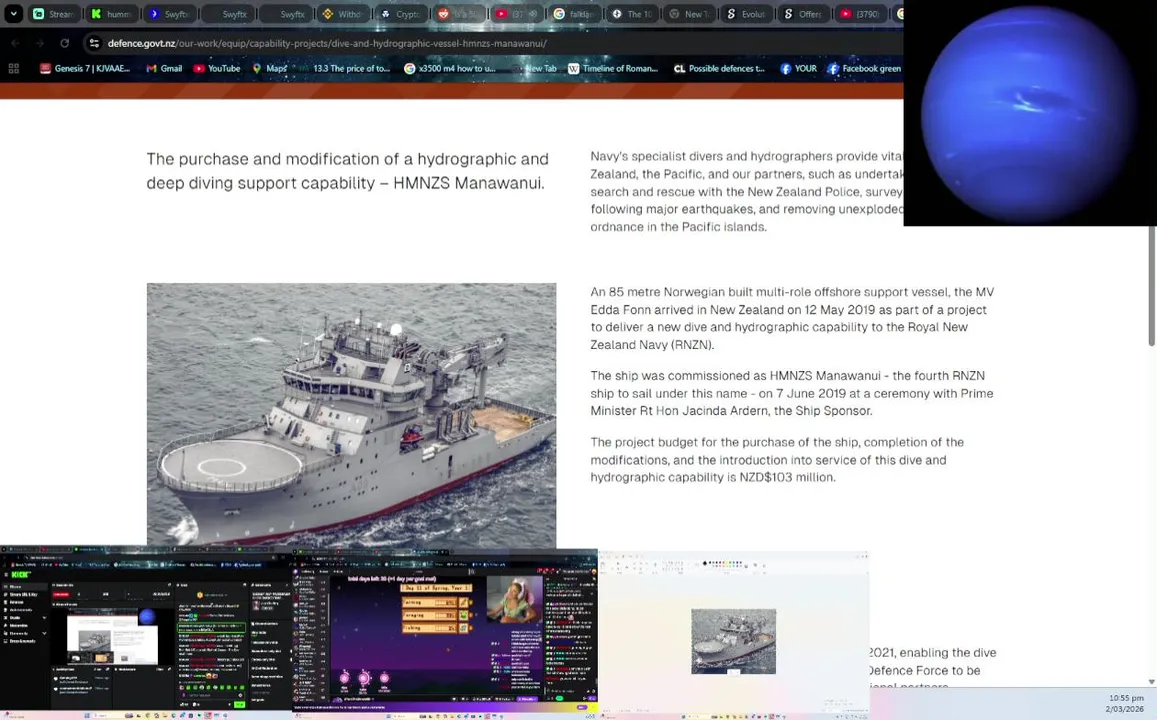Click the scrollbar down arrow
This screenshot has height=720, width=1157.
click(1152, 682)
